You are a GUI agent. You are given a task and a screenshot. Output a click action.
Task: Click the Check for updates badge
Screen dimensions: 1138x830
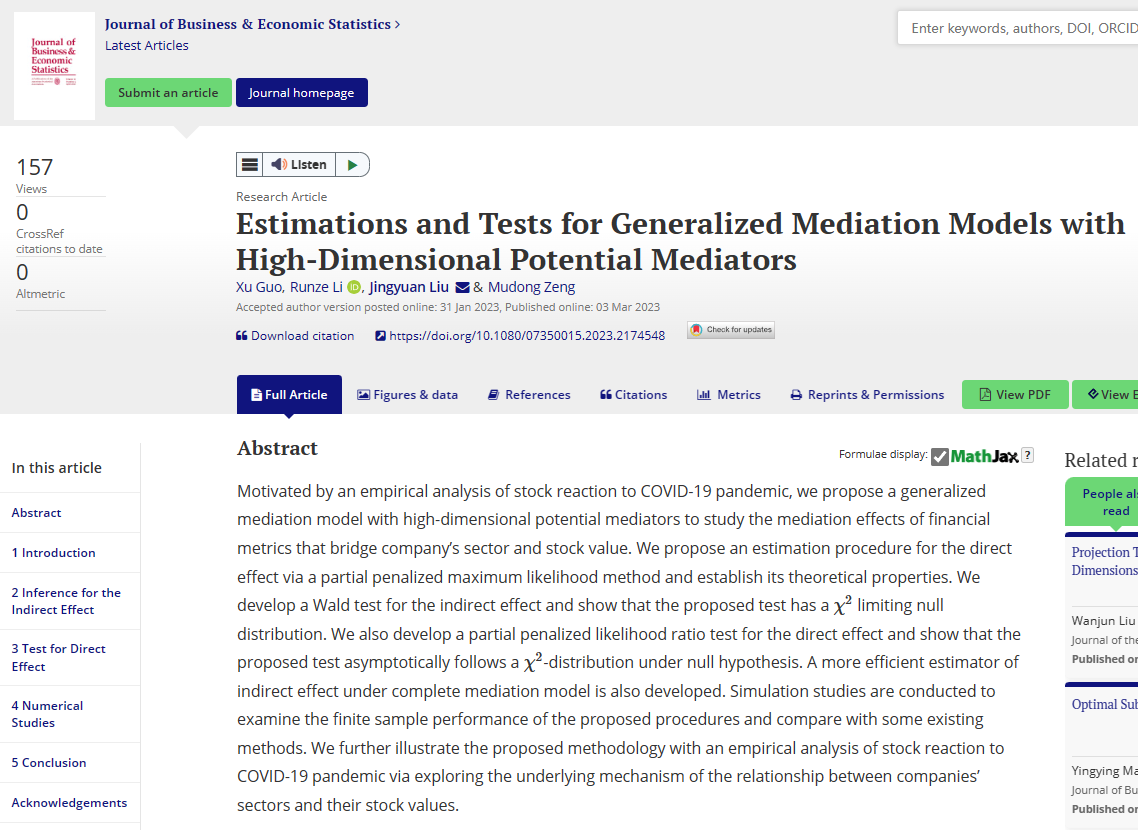coord(731,330)
